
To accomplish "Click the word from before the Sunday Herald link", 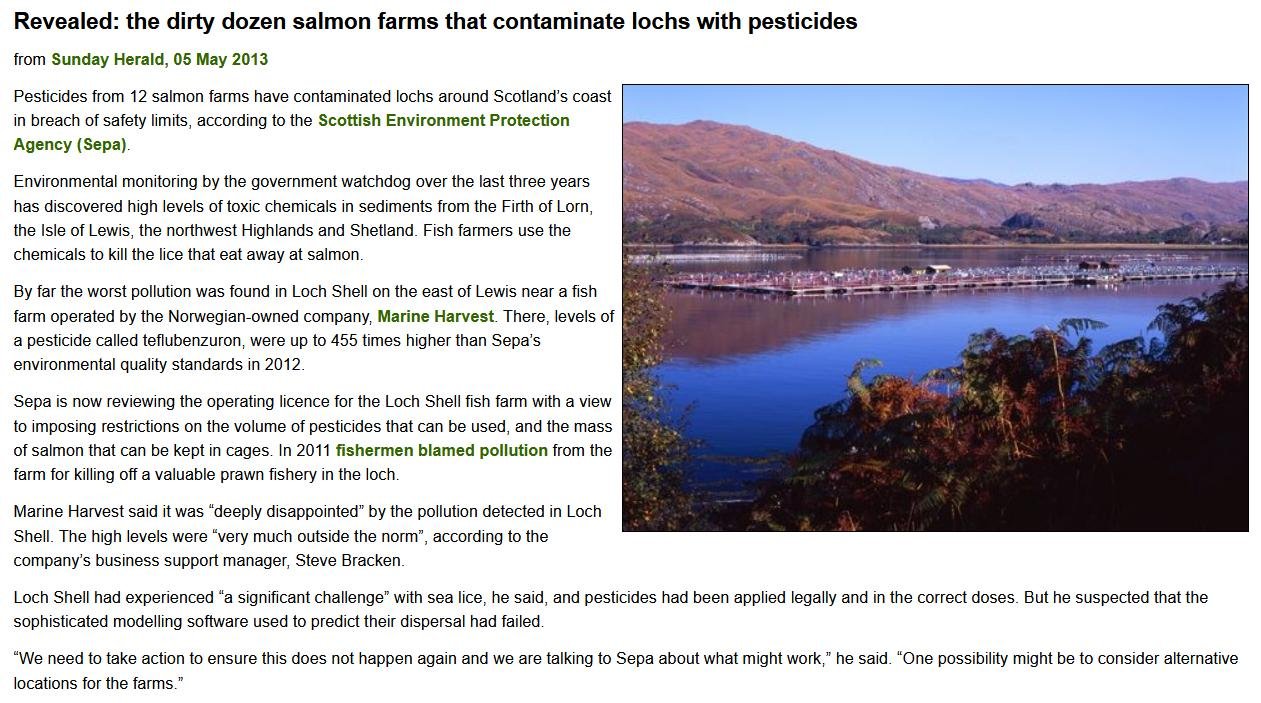I will [x=29, y=59].
